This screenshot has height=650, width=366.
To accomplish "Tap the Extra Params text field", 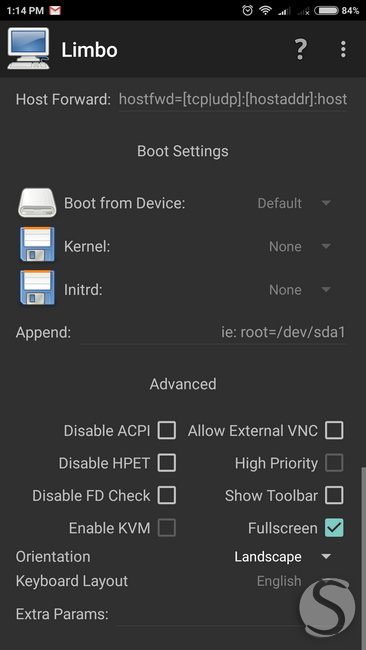I will pyautogui.click(x=230, y=614).
